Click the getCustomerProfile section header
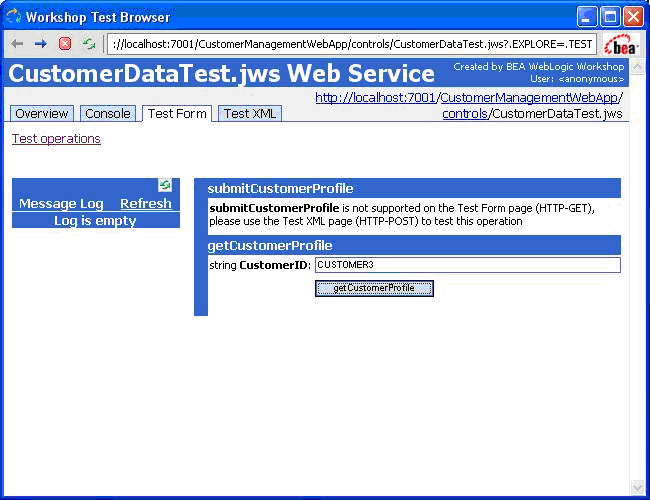This screenshot has height=500, width=650. (414, 245)
